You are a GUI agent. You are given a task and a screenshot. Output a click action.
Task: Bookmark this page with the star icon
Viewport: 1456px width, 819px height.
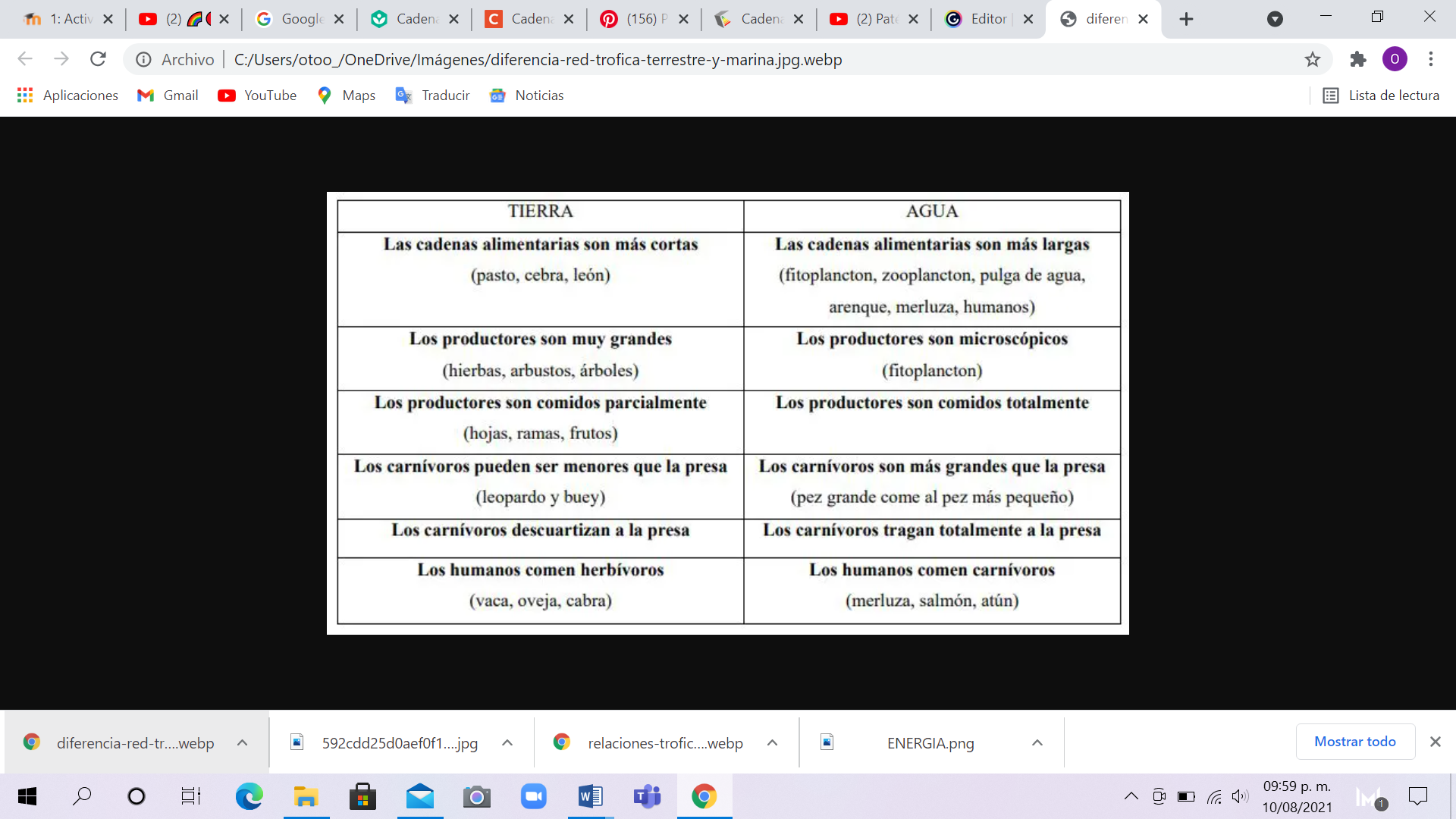1313,58
